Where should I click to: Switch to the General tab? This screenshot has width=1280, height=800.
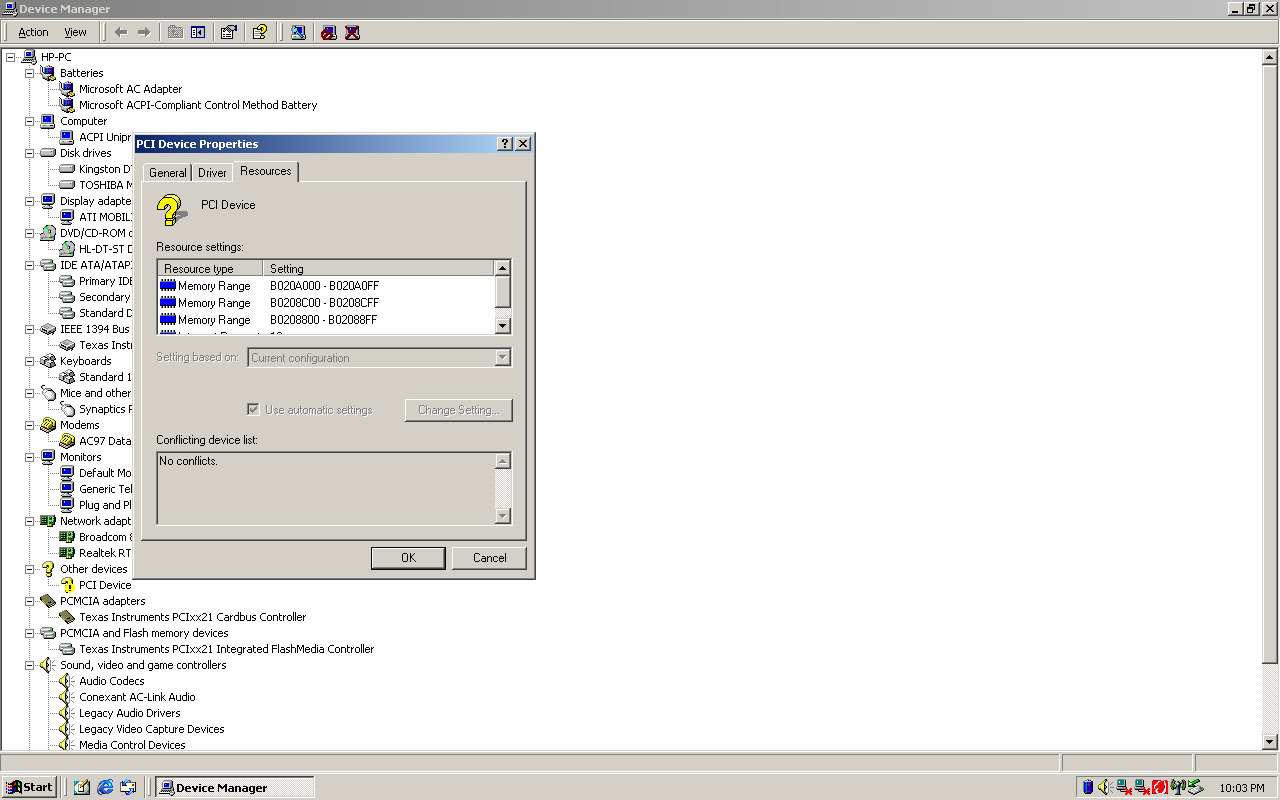click(x=167, y=173)
